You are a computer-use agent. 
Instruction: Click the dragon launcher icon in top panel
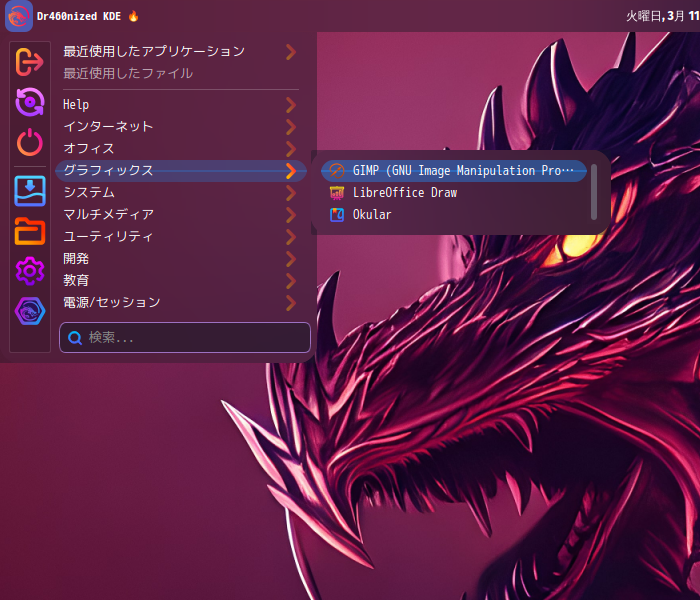(x=19, y=16)
